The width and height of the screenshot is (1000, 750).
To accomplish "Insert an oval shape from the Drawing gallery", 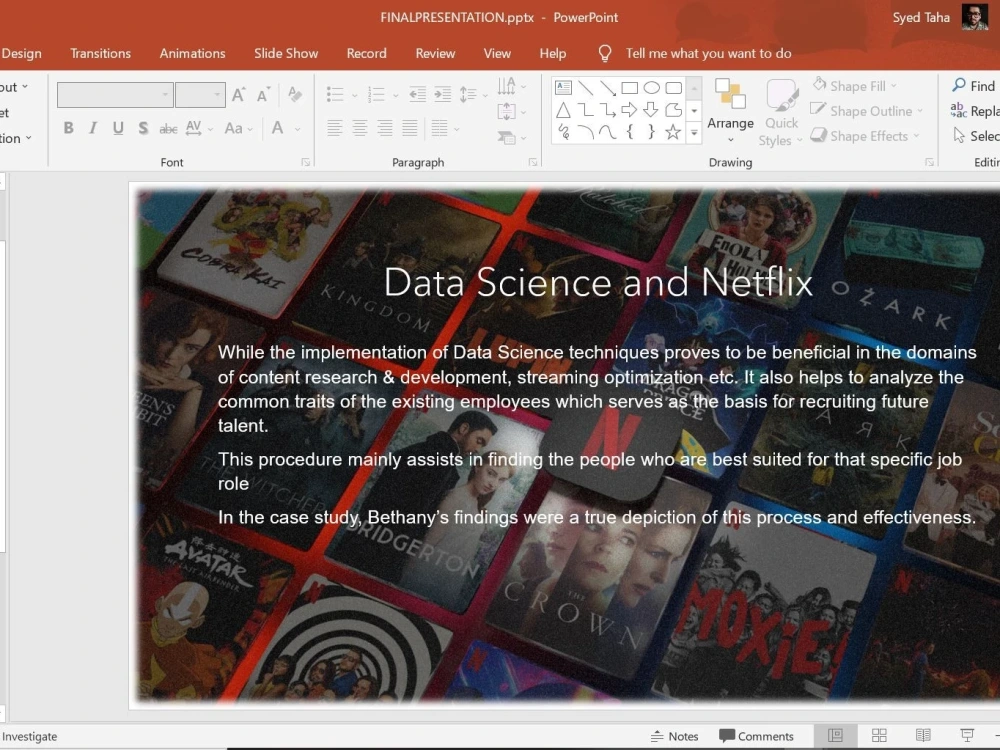I will click(648, 88).
